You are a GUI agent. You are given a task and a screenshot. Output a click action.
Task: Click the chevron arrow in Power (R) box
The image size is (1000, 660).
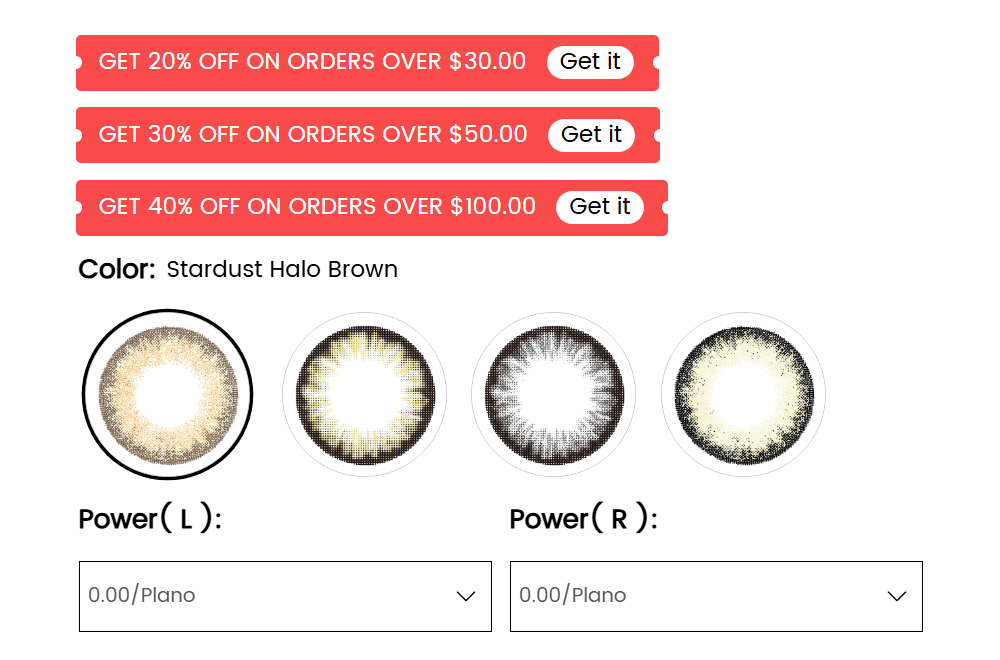pos(897,596)
